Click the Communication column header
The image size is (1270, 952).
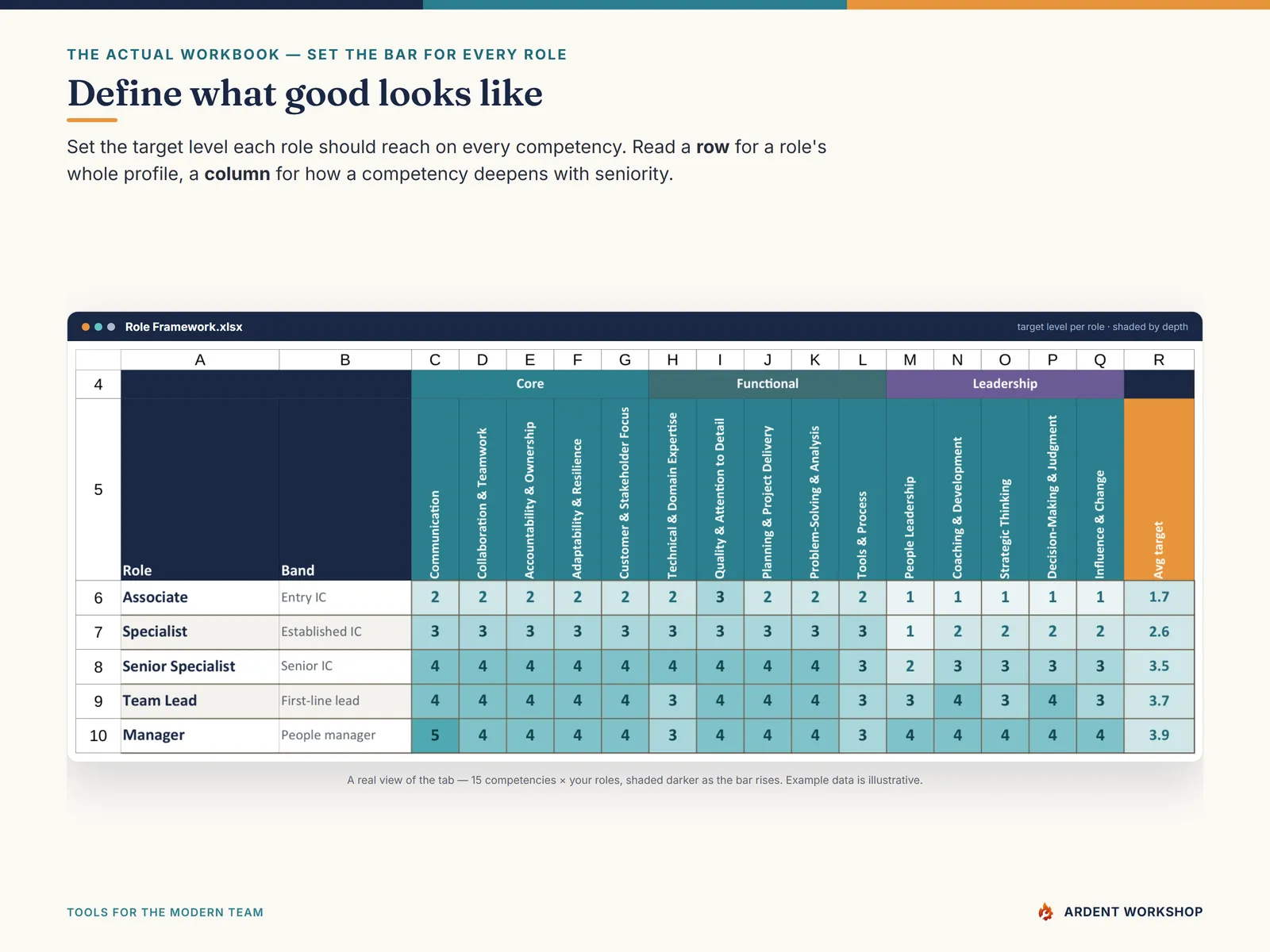[435, 489]
